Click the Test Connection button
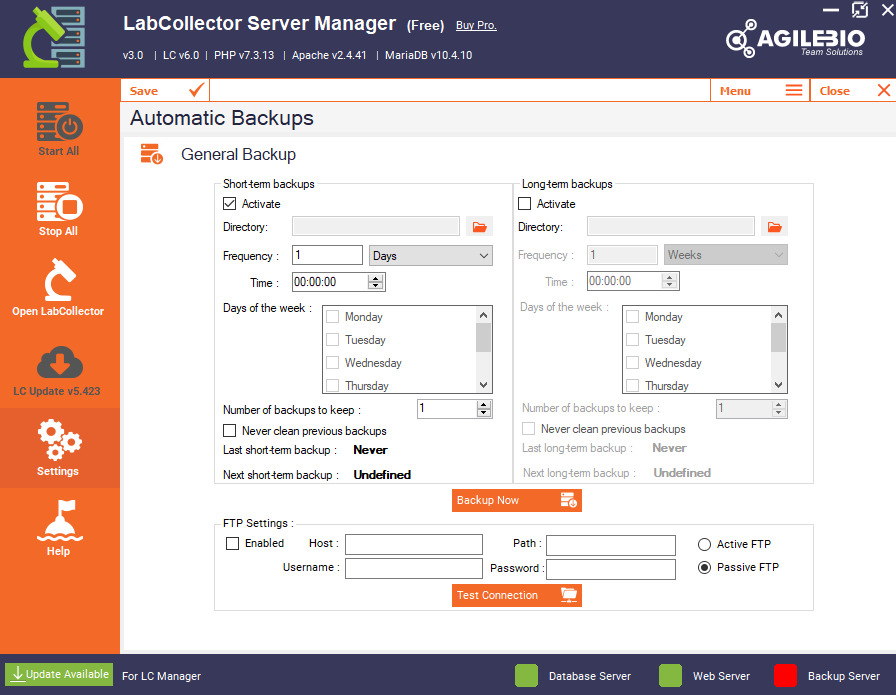Screen dimensions: 896x695 (x=517, y=595)
